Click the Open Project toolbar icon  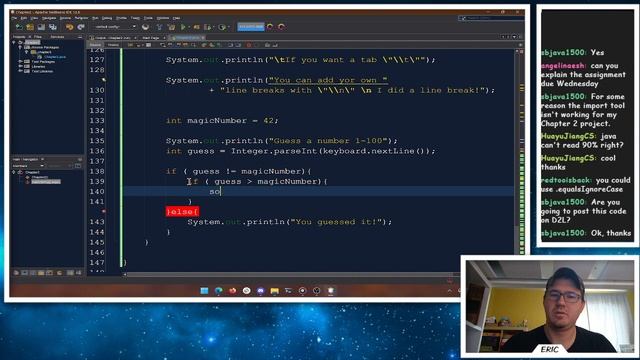pyautogui.click(x=41, y=27)
